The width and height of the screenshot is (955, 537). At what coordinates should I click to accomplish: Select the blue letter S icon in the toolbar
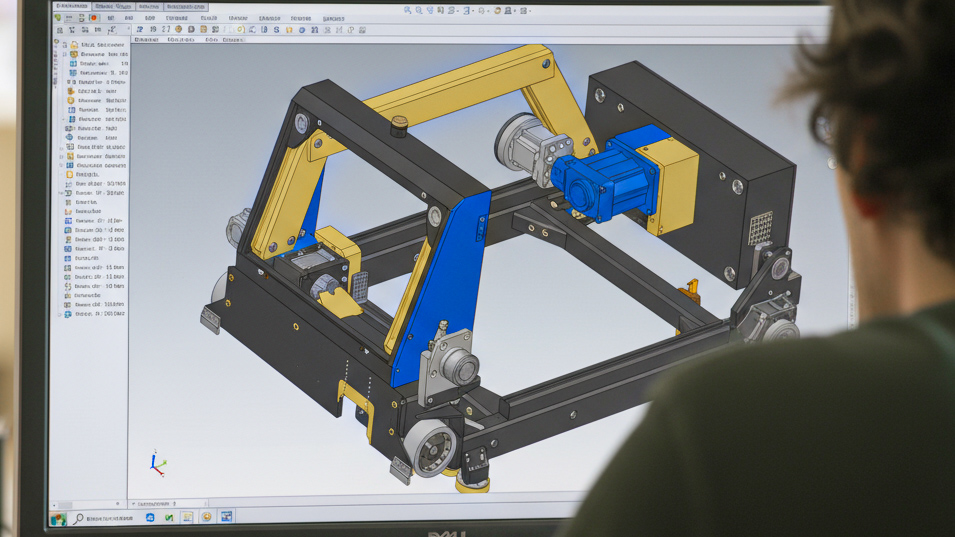(x=277, y=29)
